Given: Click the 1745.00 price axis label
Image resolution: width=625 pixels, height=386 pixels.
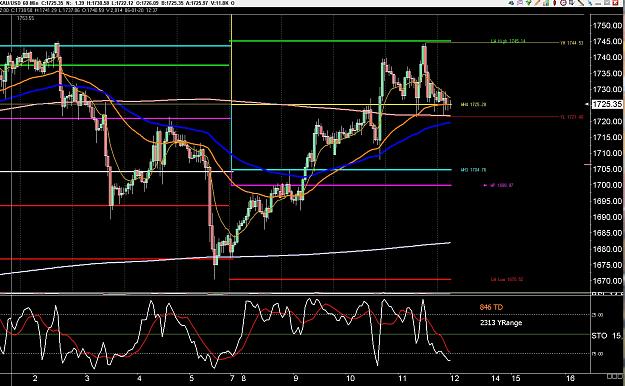Looking at the screenshot, I should [607, 41].
